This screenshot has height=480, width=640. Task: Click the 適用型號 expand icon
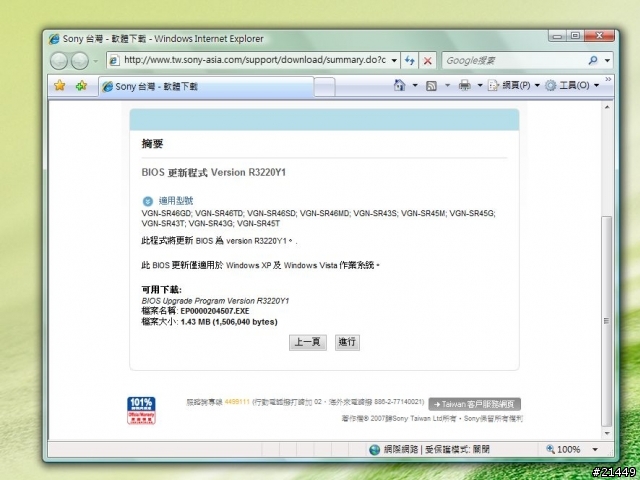[147, 201]
